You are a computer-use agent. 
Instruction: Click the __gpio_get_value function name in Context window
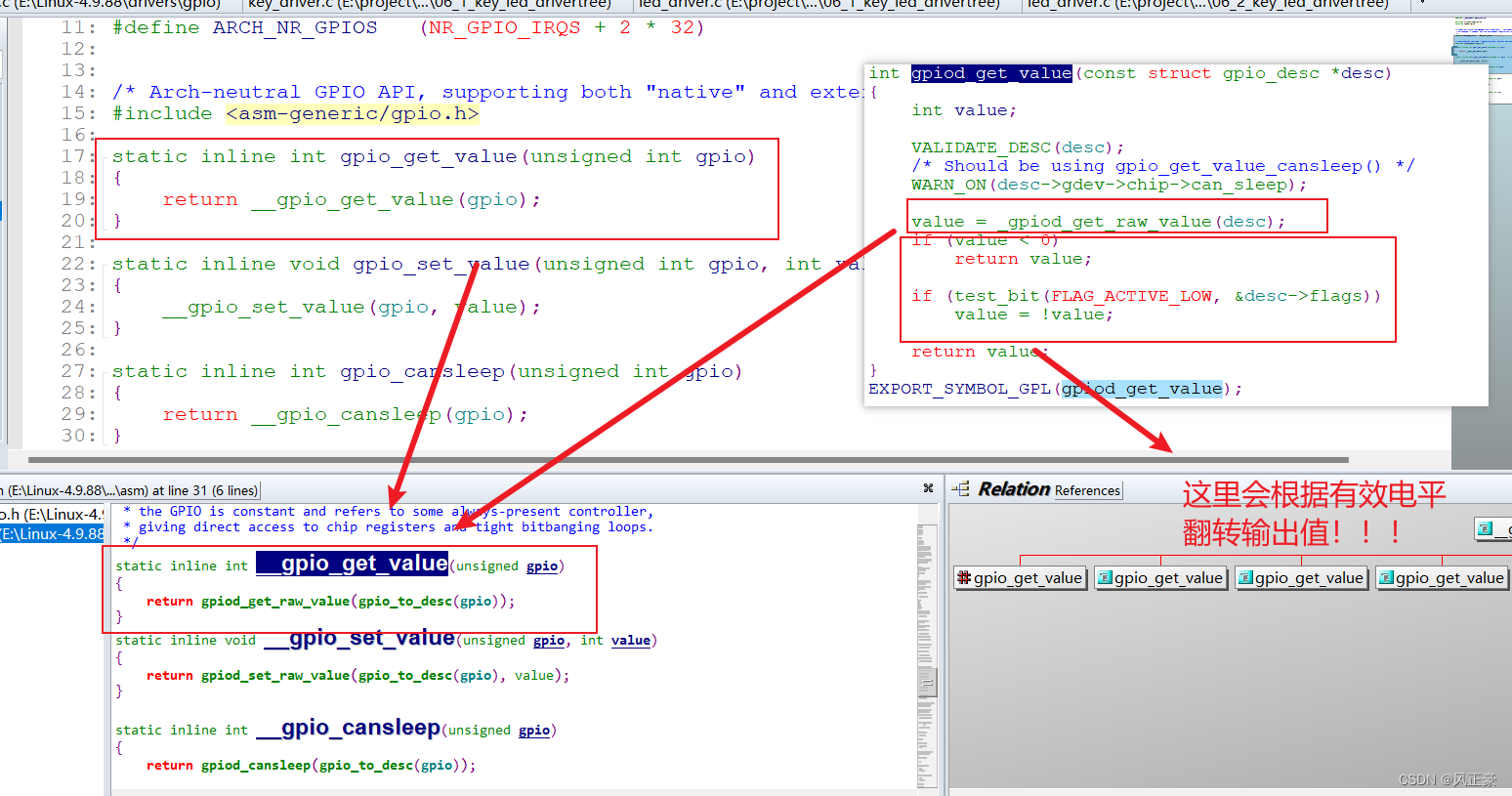click(352, 564)
